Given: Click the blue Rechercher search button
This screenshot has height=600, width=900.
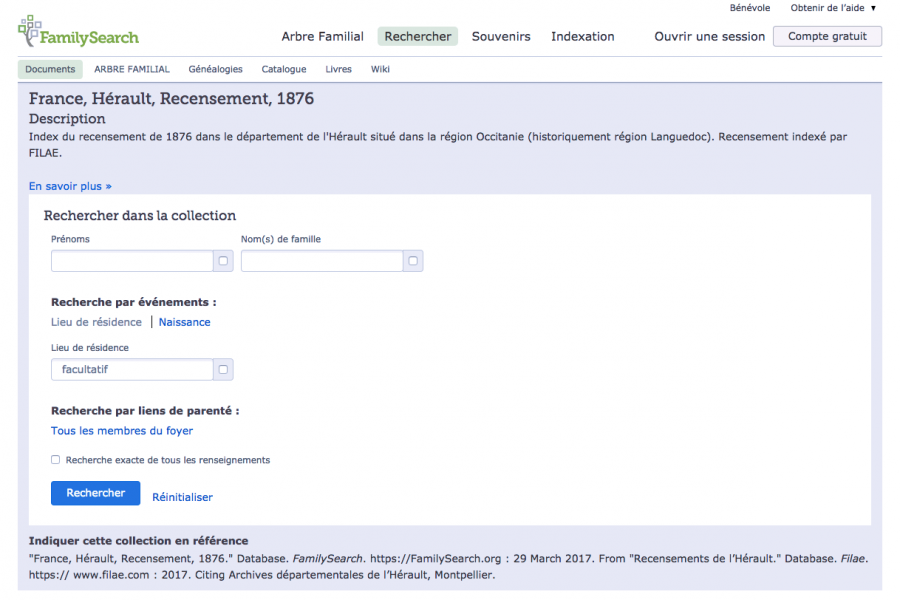Looking at the screenshot, I should pos(95,493).
